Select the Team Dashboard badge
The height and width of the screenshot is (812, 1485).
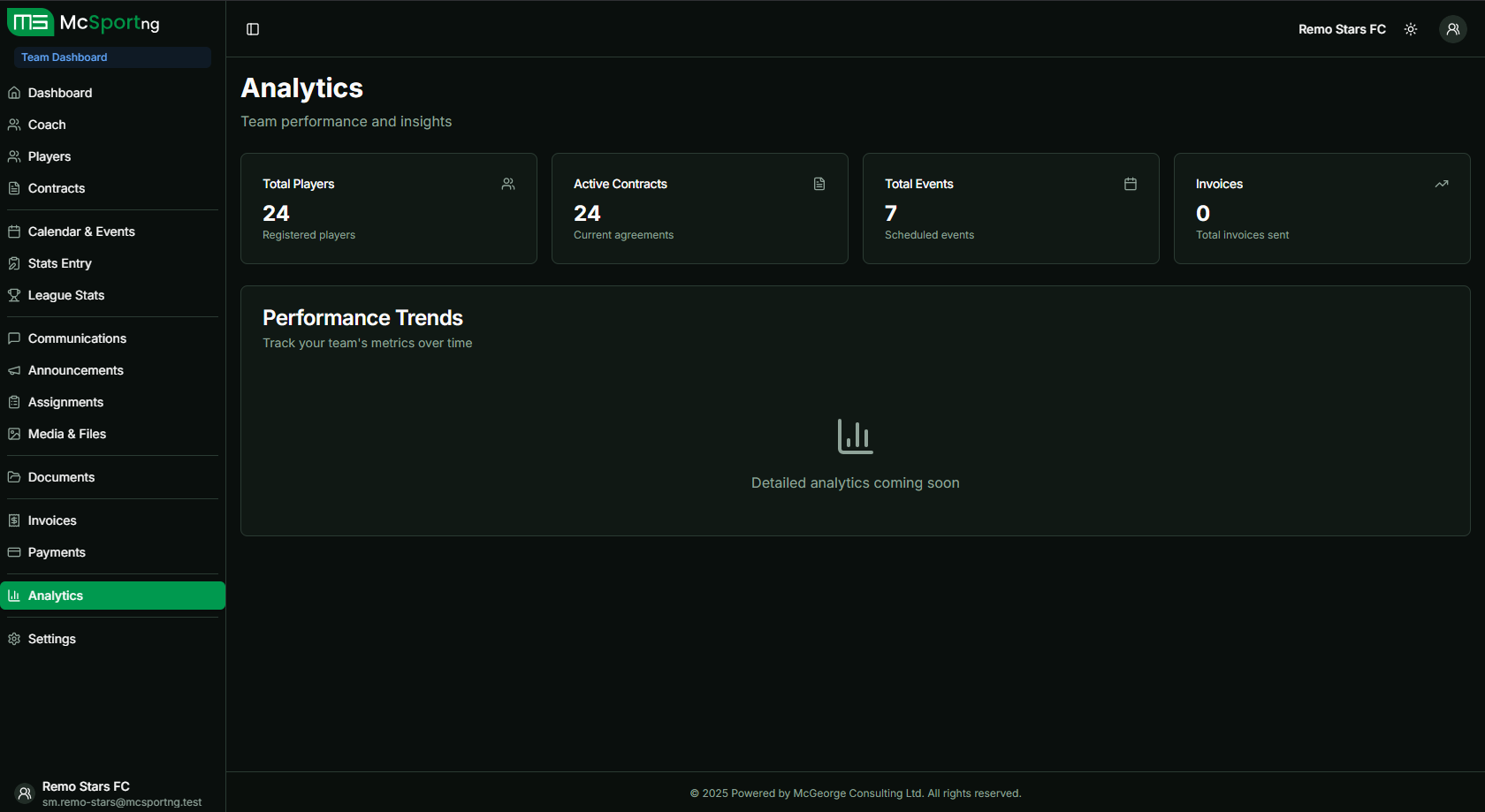65,57
